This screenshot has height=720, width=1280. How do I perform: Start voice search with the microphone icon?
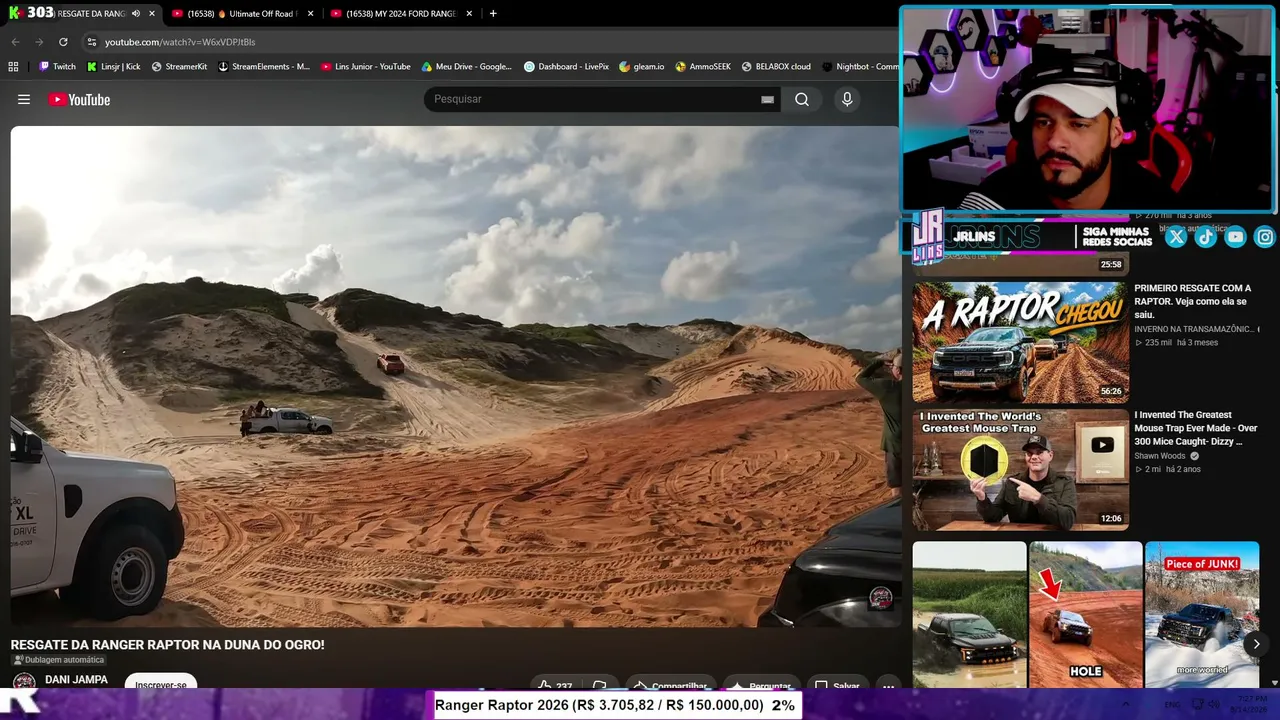coord(847,99)
